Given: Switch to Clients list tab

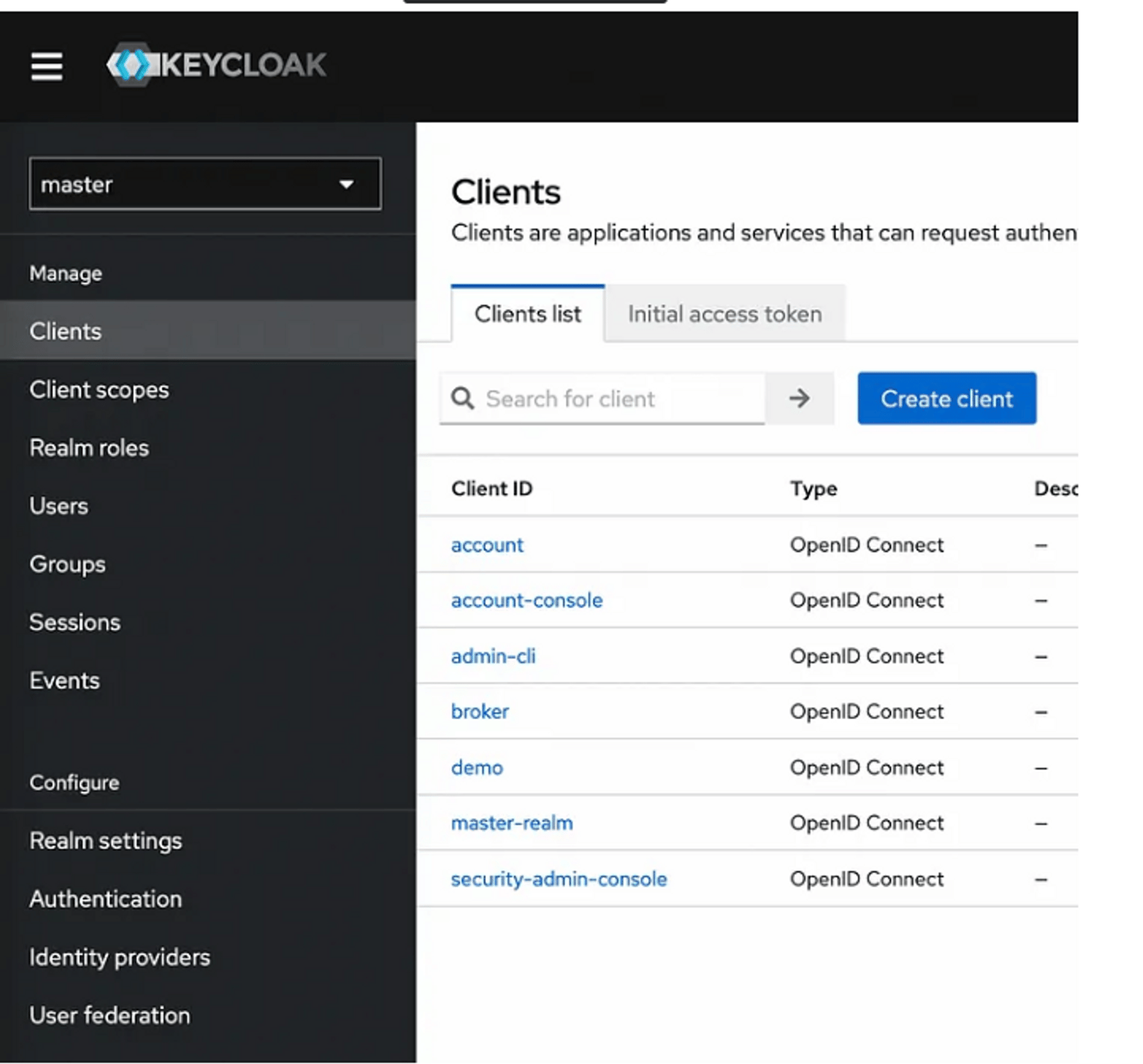Looking at the screenshot, I should coord(528,314).
